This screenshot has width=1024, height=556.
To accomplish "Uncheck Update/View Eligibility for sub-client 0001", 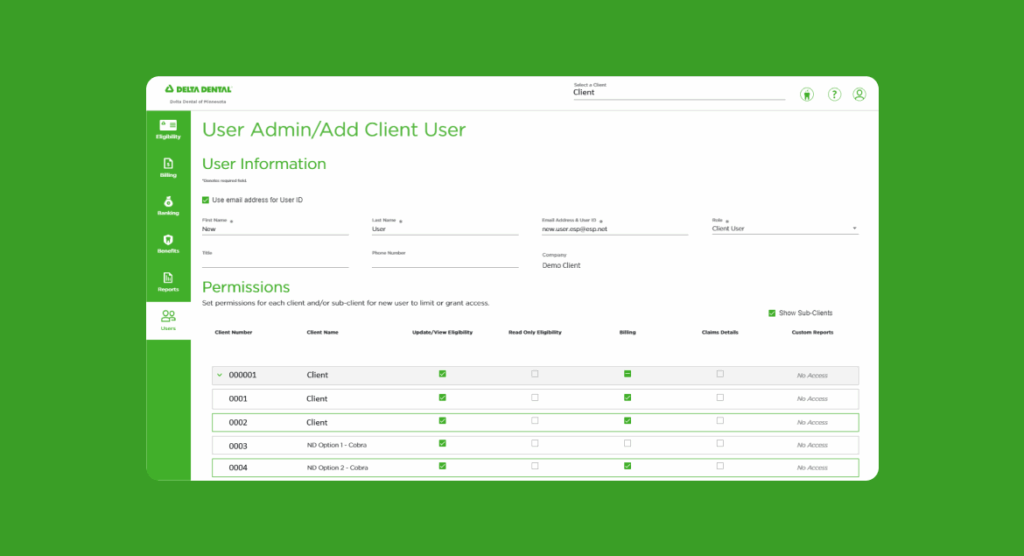I will pos(442,397).
